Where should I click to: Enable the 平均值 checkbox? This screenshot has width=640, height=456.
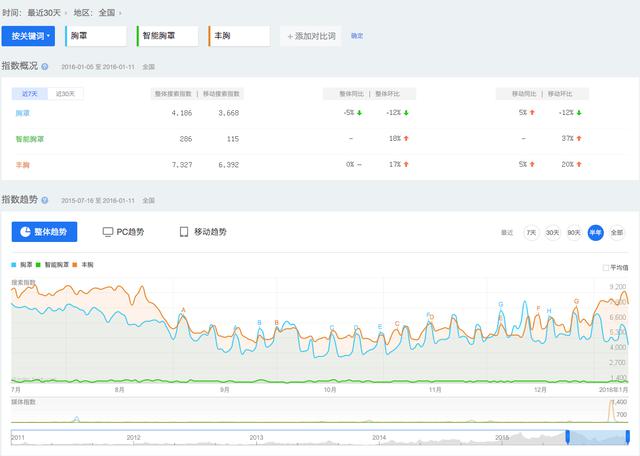coord(606,268)
